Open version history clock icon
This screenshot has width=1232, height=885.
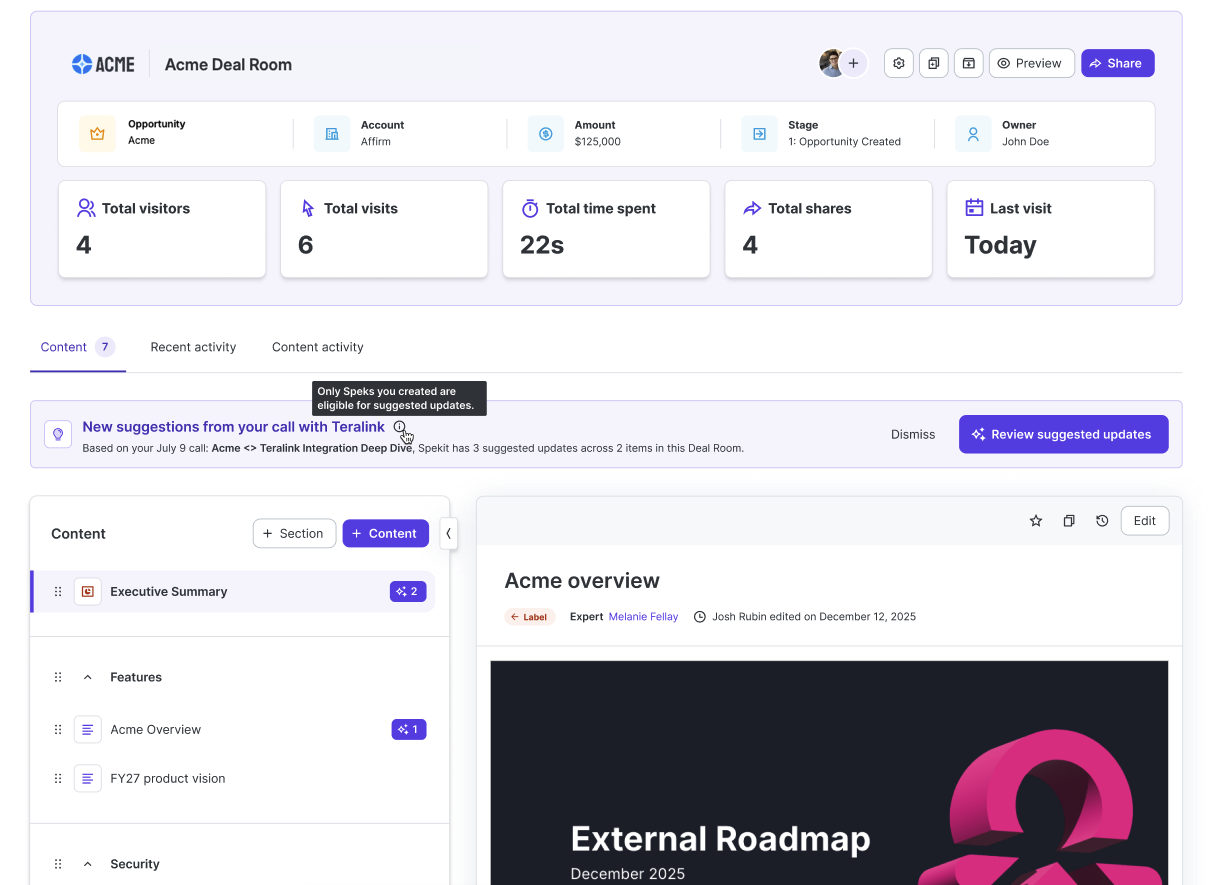pos(1102,521)
